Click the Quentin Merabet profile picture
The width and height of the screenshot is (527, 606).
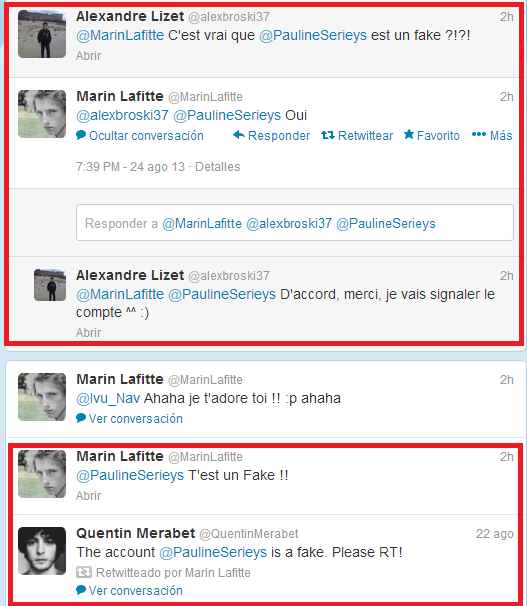click(x=42, y=551)
